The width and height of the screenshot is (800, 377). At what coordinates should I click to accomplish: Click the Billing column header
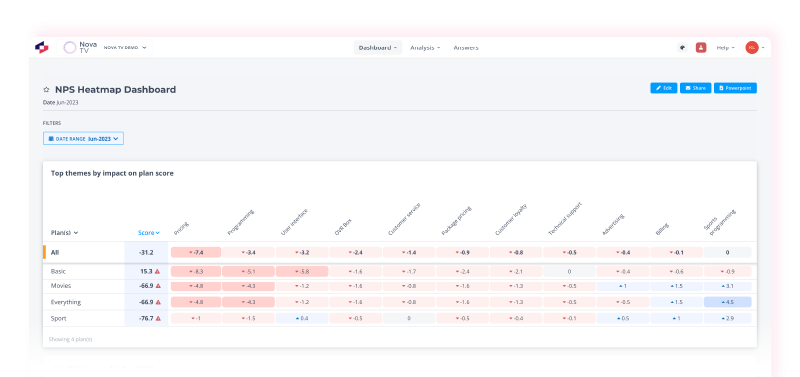[662, 229]
